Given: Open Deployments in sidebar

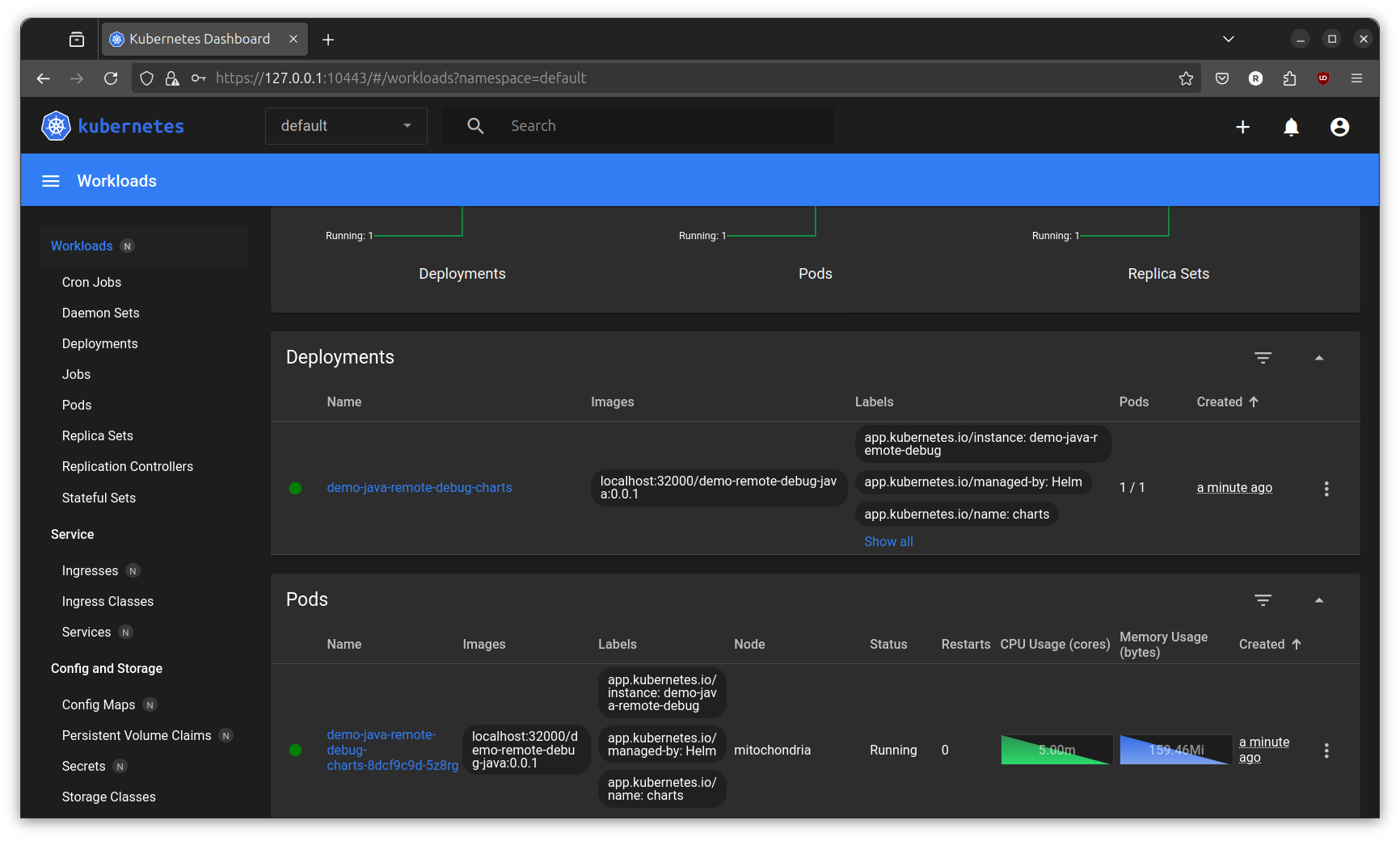Looking at the screenshot, I should (x=99, y=343).
